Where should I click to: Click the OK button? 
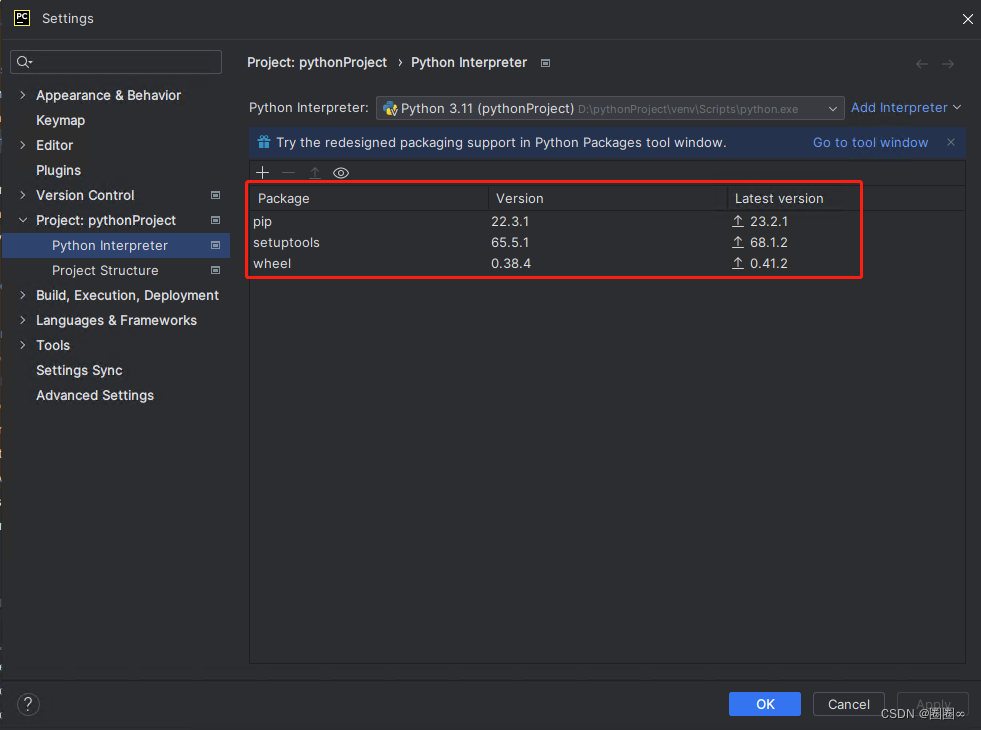(x=765, y=704)
